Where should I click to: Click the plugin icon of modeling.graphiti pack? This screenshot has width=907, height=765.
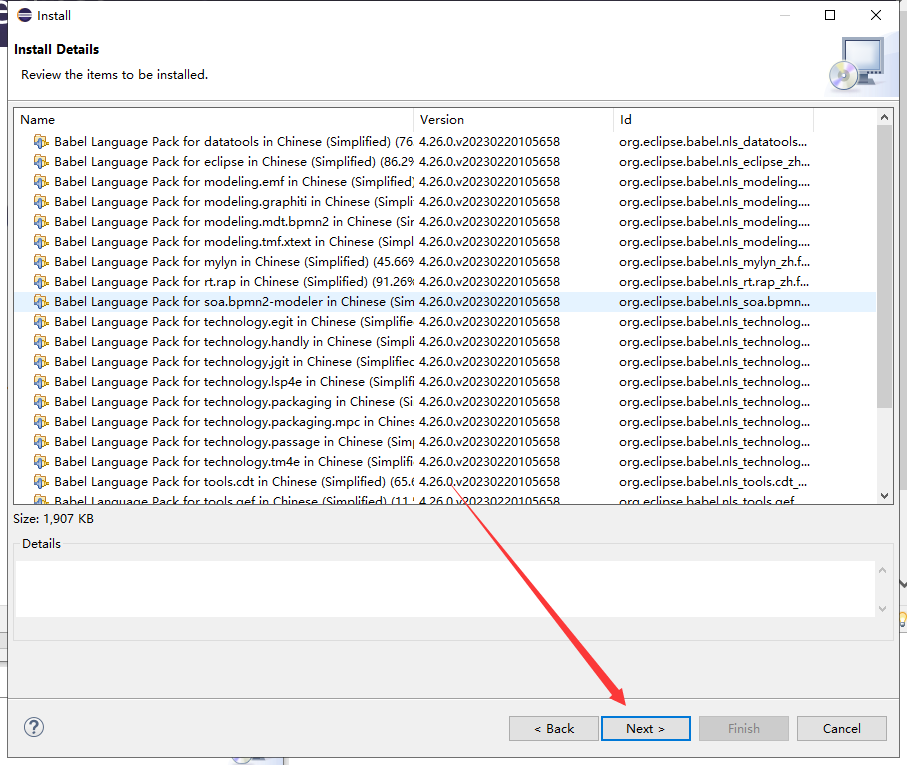(x=41, y=202)
